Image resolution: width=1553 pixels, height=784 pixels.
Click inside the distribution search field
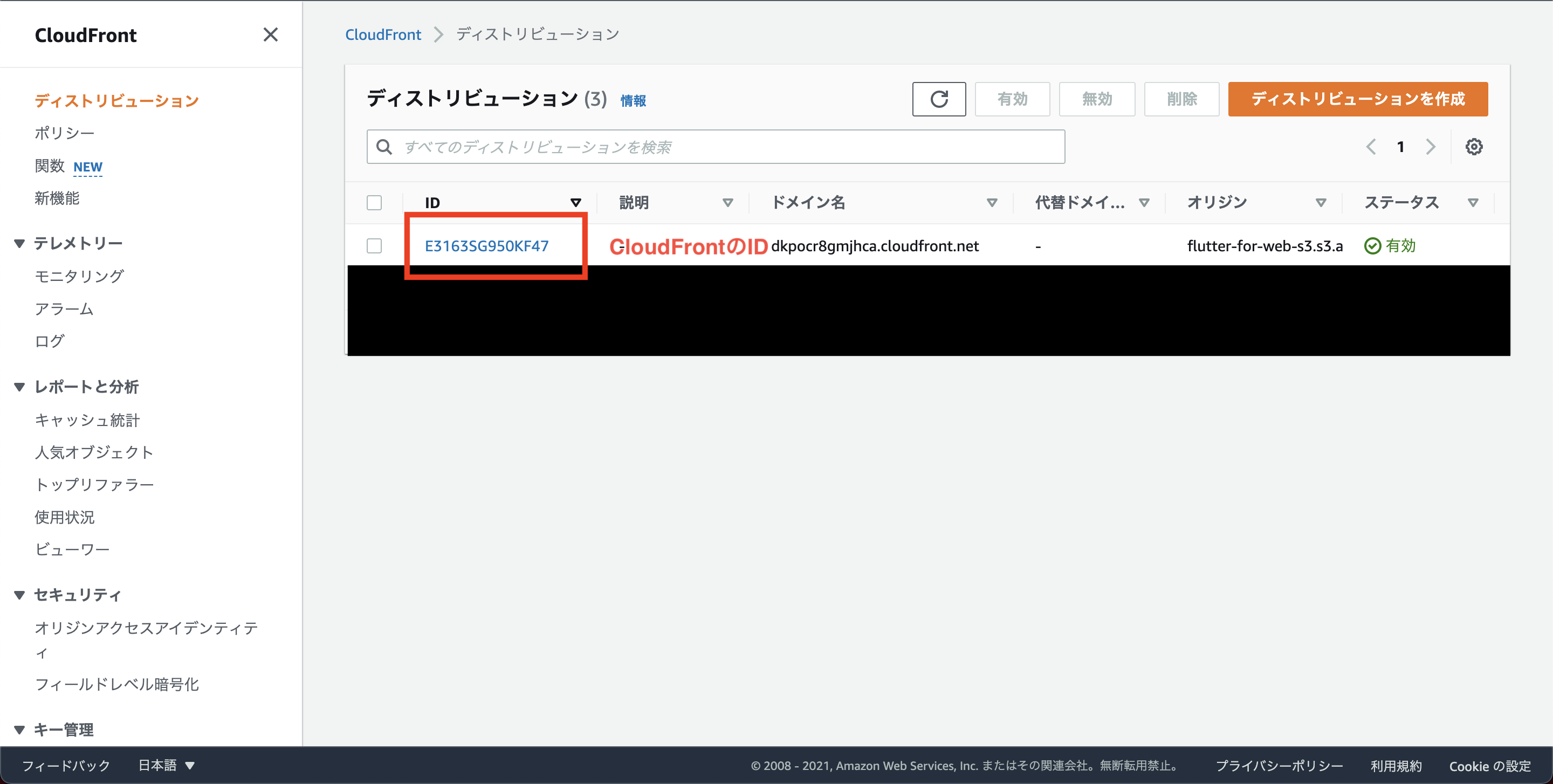click(x=663, y=146)
